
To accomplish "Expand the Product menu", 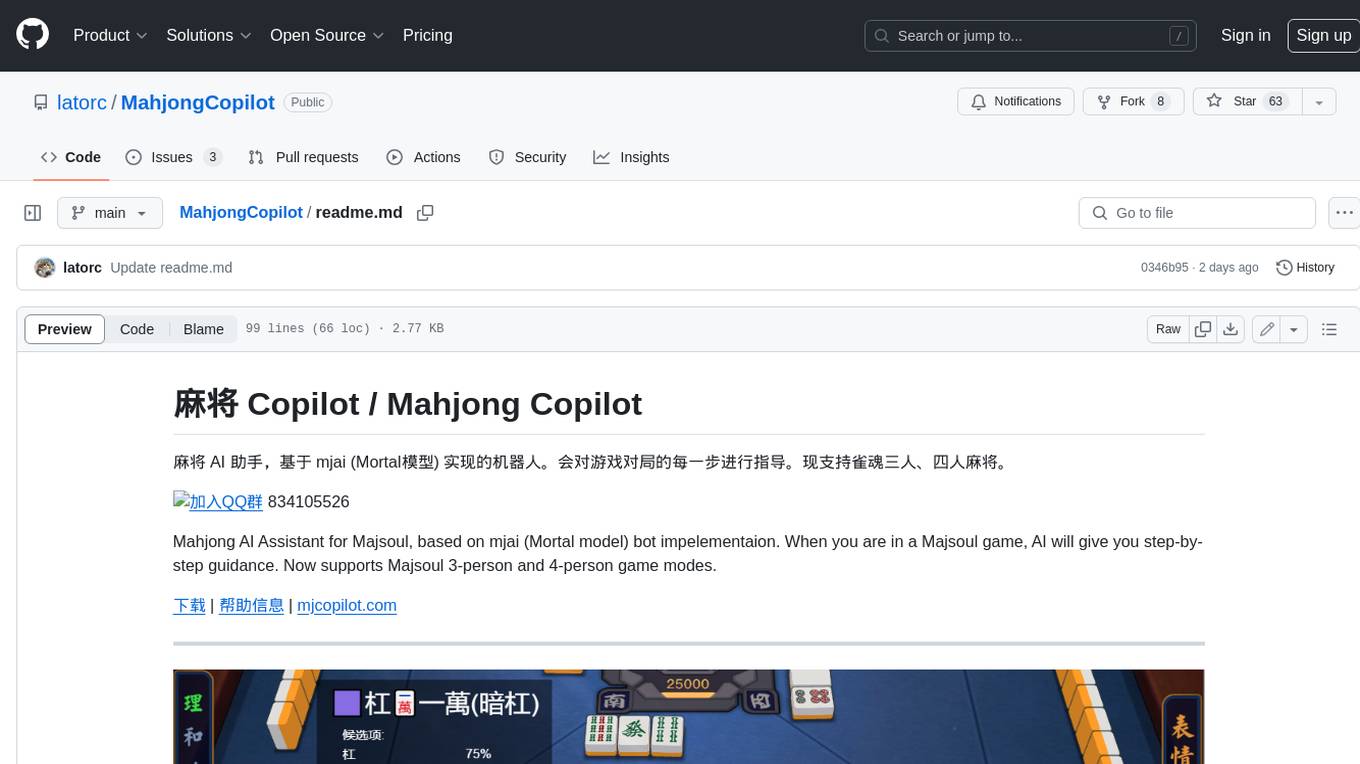I will [110, 35].
